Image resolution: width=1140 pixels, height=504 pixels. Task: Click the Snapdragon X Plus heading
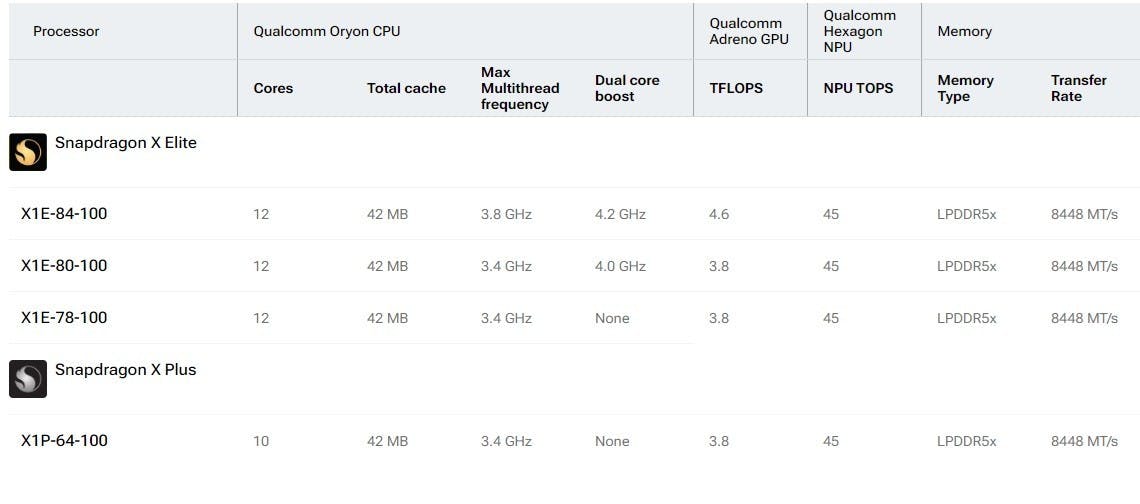coord(126,369)
